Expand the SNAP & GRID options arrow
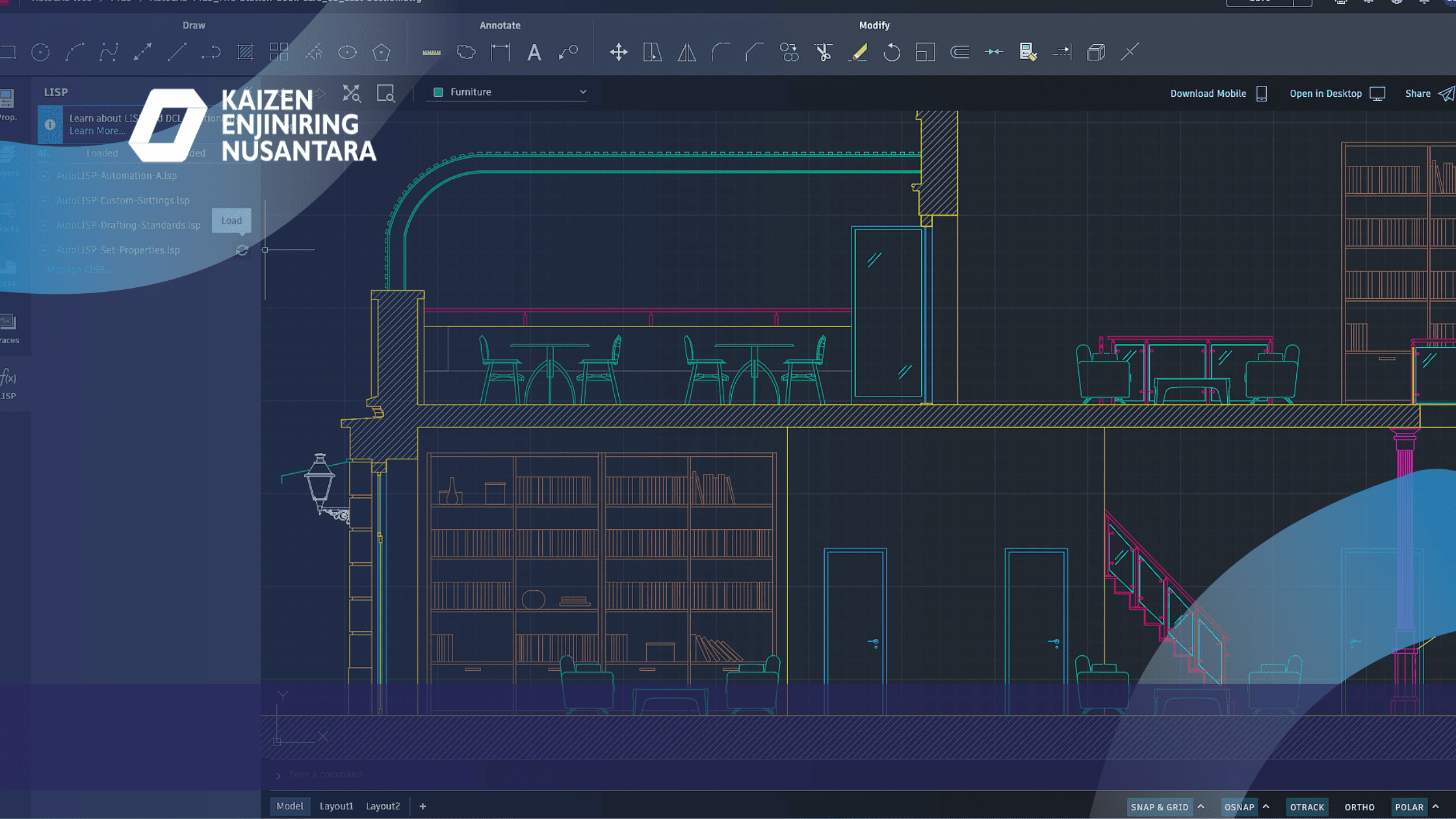Screen dimensions: 1456x819 pos(1201,807)
